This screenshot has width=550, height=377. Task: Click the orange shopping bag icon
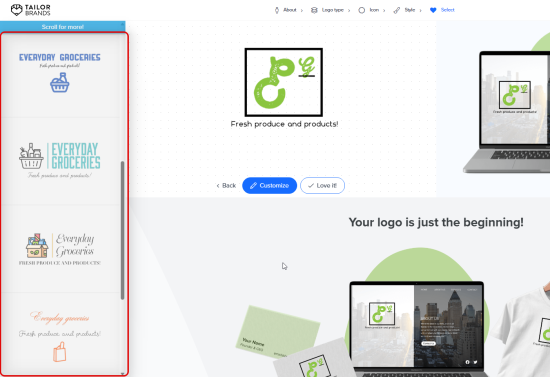[60, 352]
